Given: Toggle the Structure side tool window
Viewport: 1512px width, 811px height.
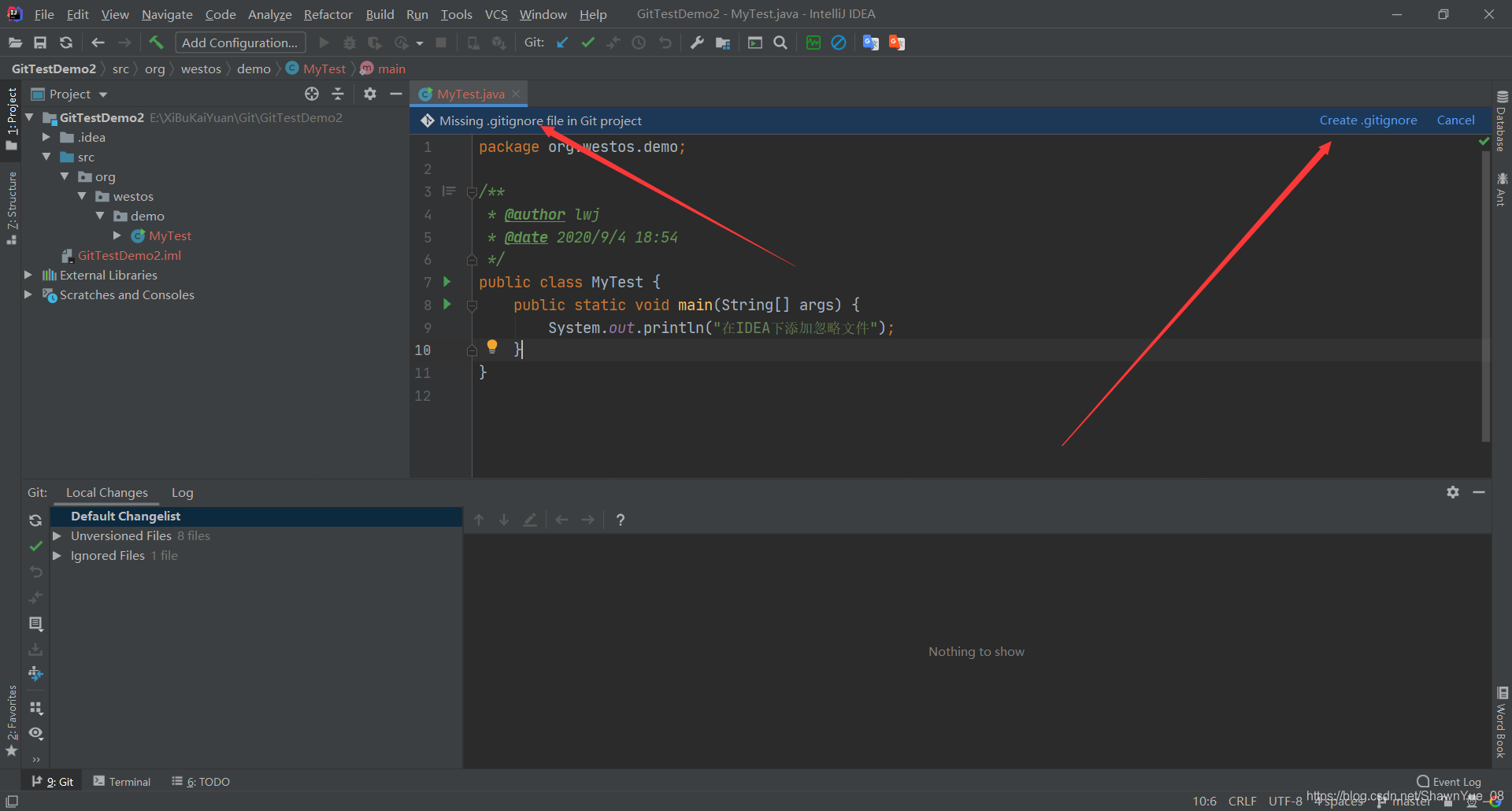Looking at the screenshot, I should click(11, 208).
